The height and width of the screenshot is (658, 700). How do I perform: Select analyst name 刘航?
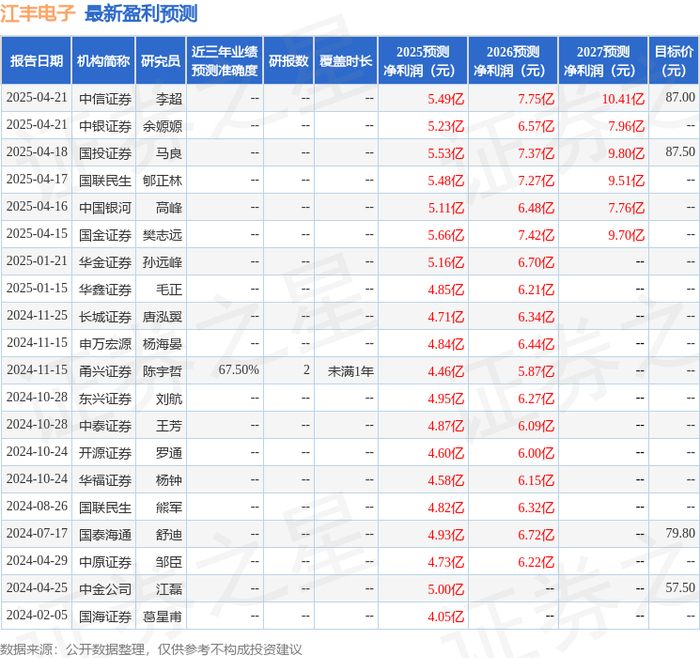169,398
